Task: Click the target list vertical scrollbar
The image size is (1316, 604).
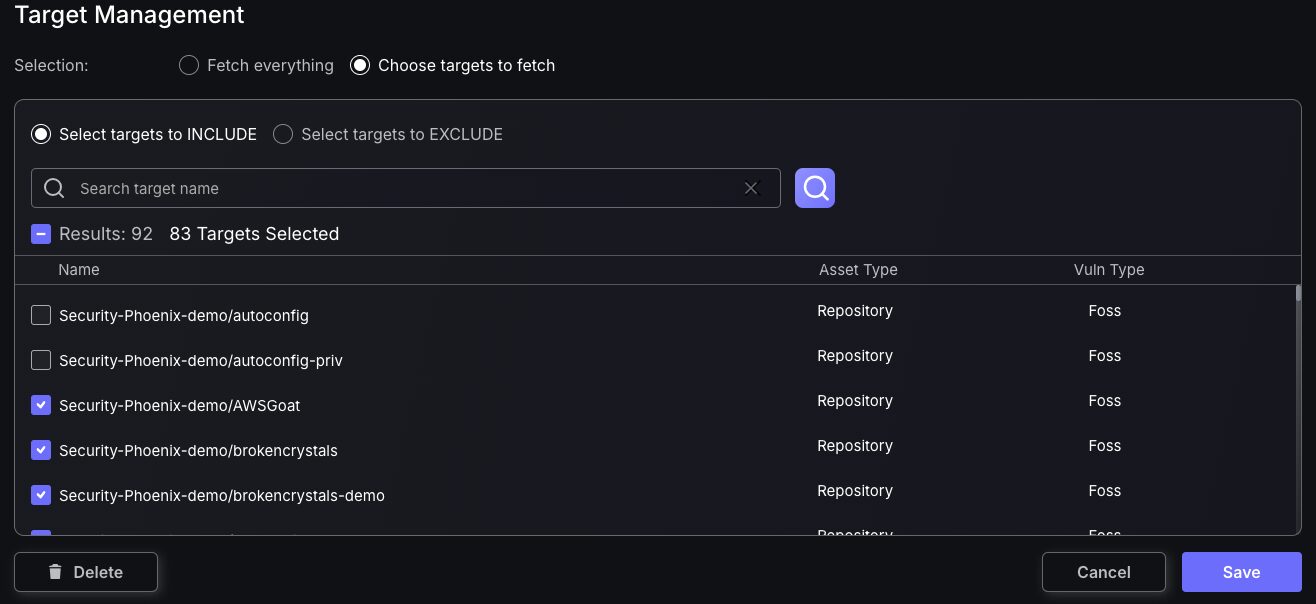Action: pos(1298,294)
